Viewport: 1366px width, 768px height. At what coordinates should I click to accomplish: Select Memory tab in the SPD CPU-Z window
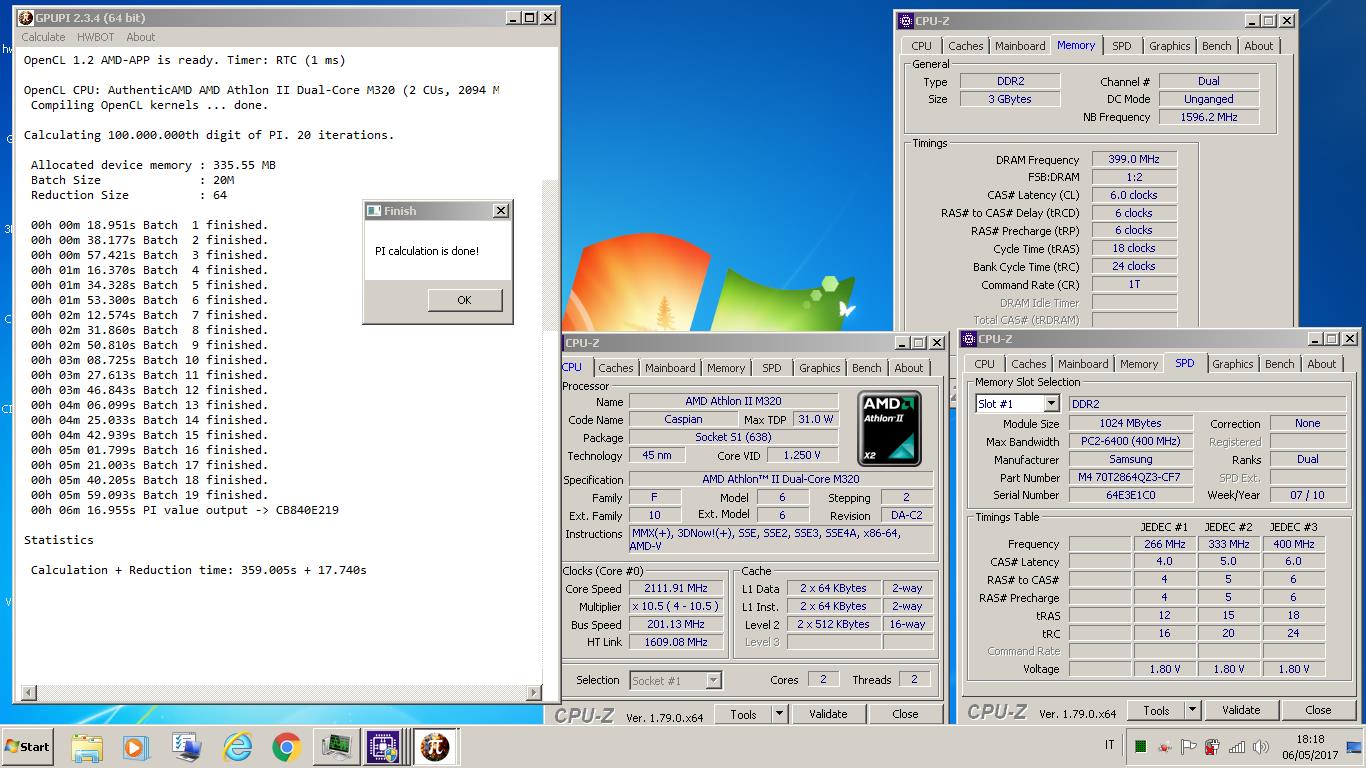(1139, 364)
